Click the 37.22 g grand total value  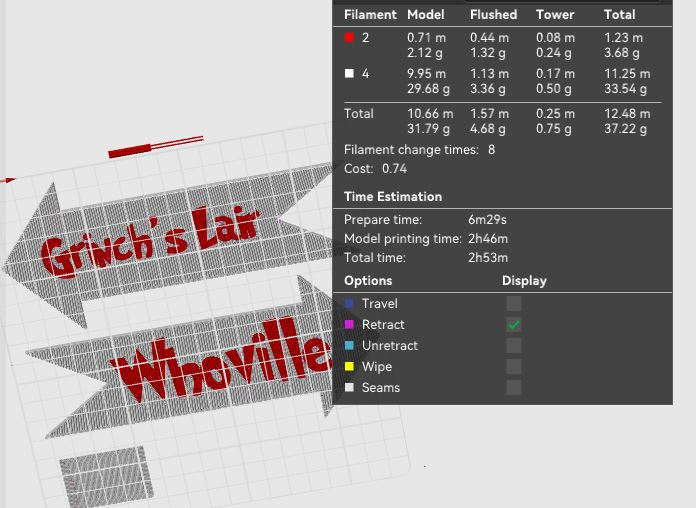[x=625, y=129]
